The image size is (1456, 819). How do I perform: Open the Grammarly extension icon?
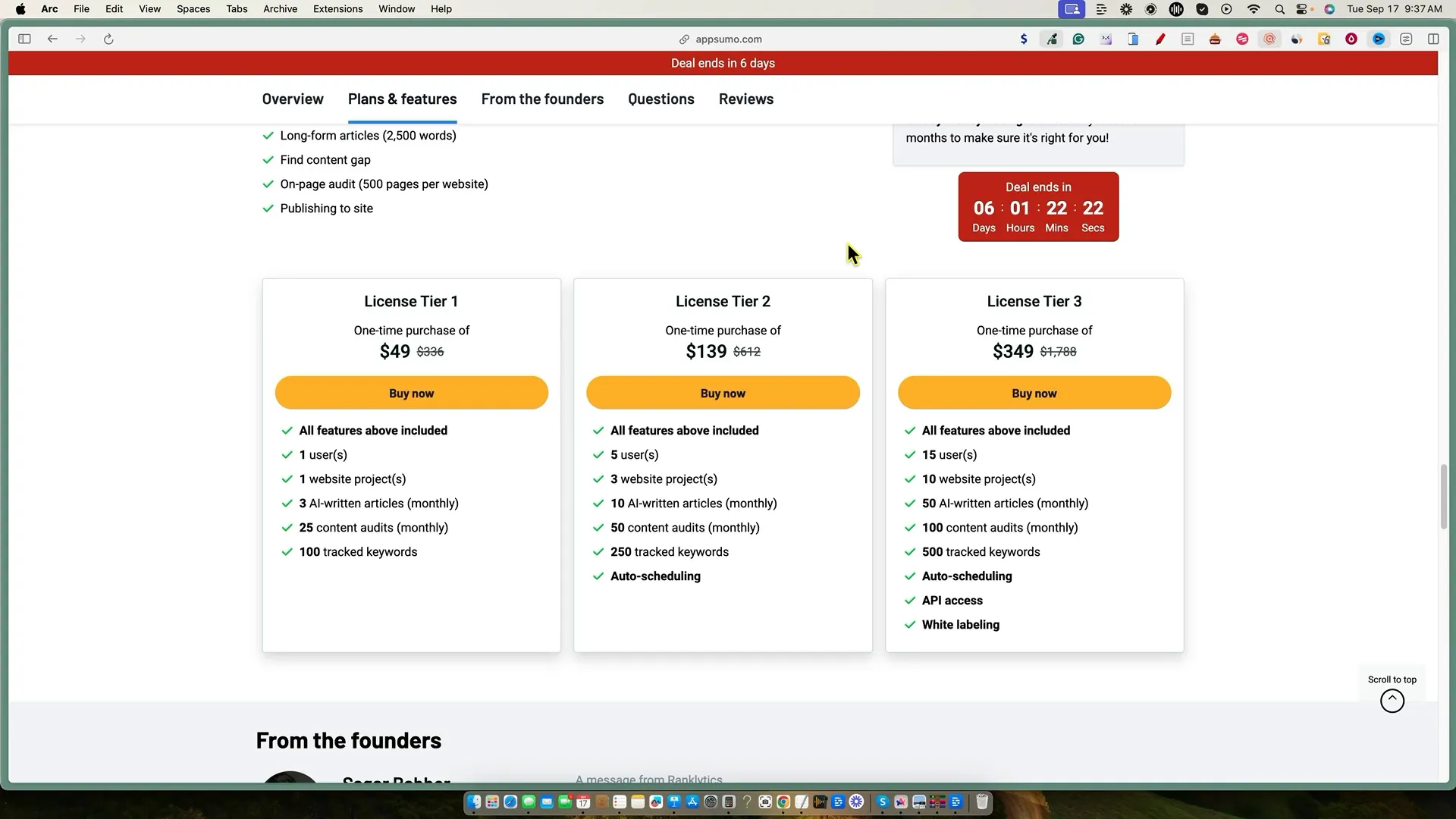[x=1078, y=39]
